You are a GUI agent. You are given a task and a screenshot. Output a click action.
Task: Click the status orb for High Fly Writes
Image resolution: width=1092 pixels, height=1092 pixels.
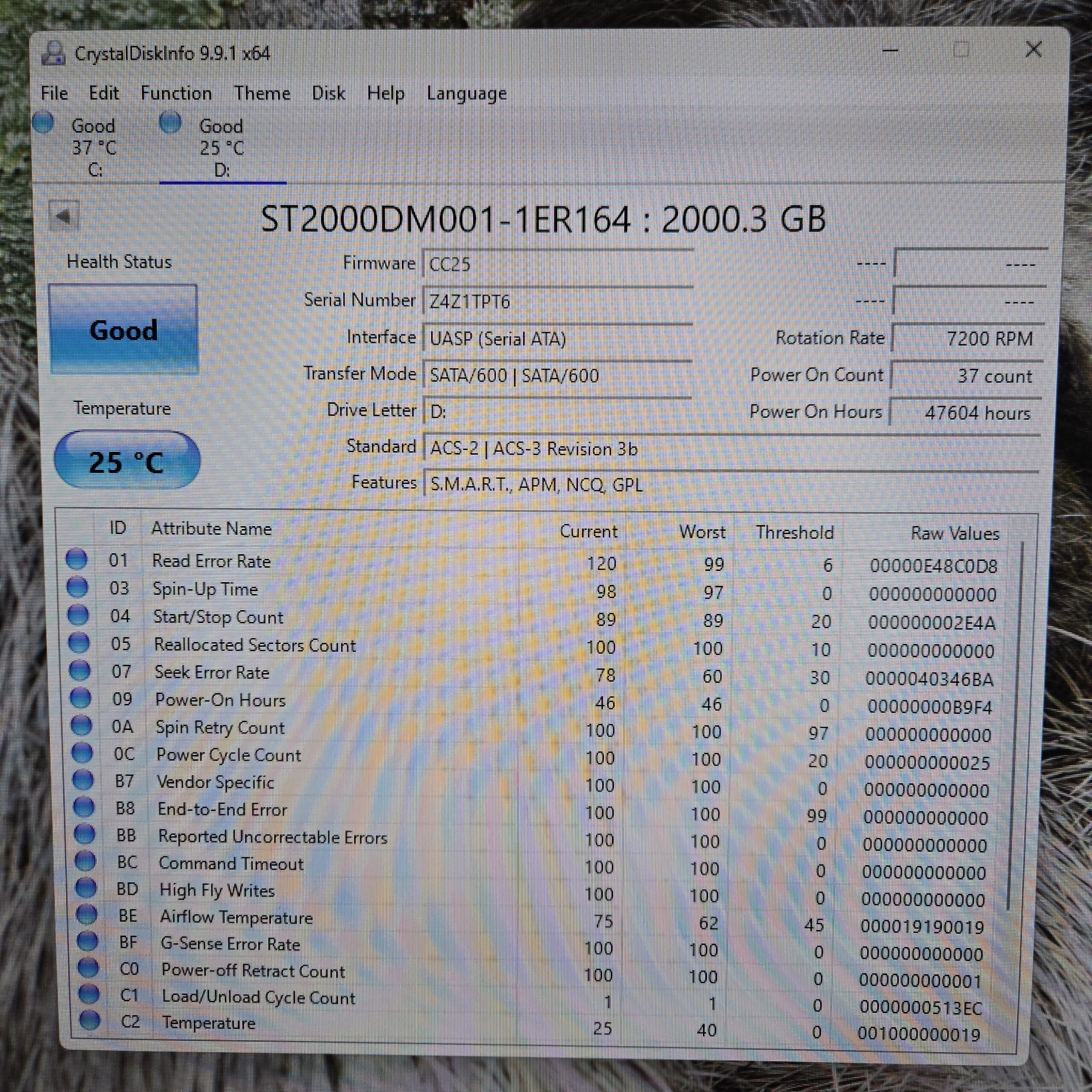coord(86,888)
